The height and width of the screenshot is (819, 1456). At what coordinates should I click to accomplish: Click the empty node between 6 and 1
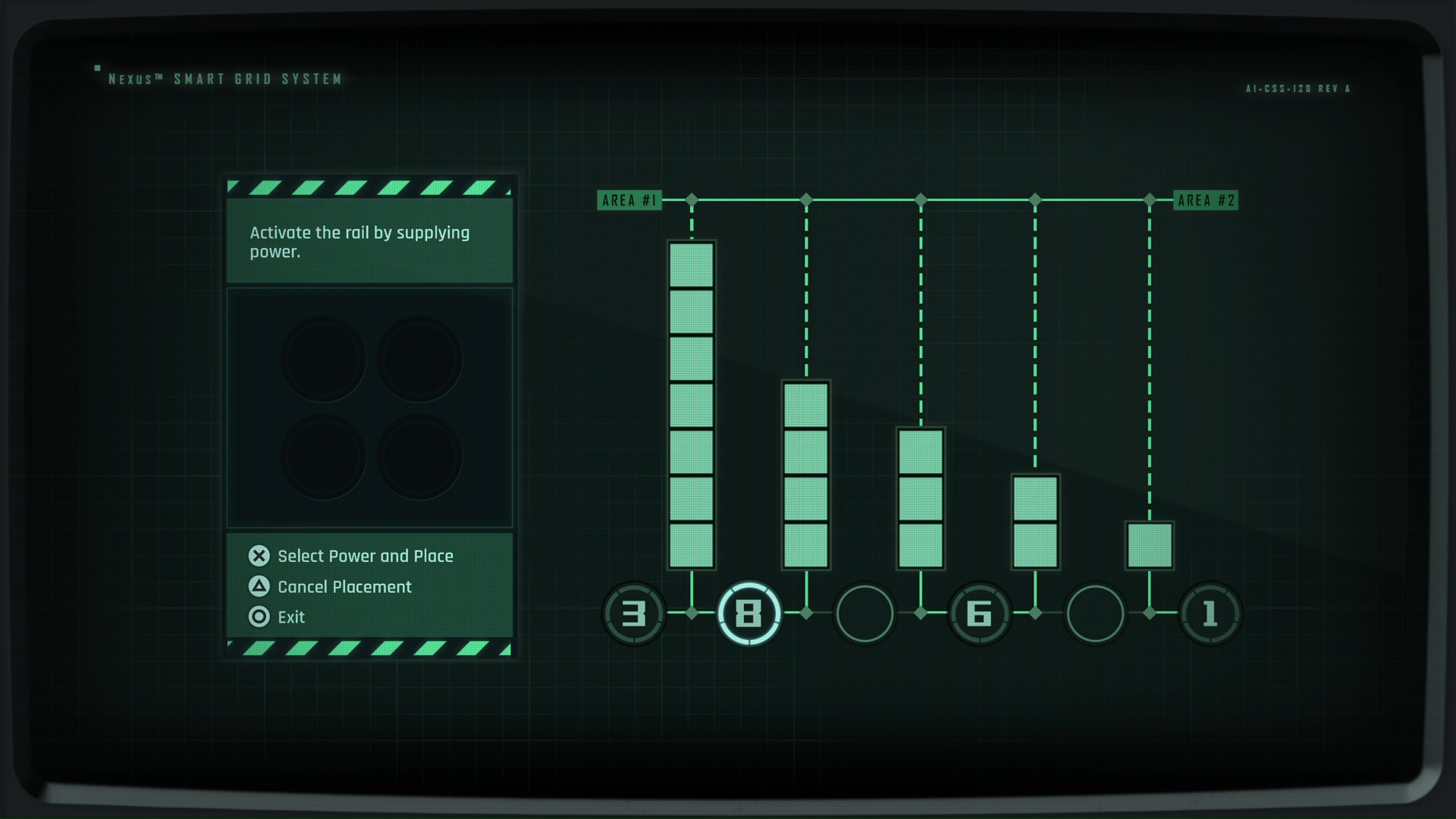pos(1093,613)
